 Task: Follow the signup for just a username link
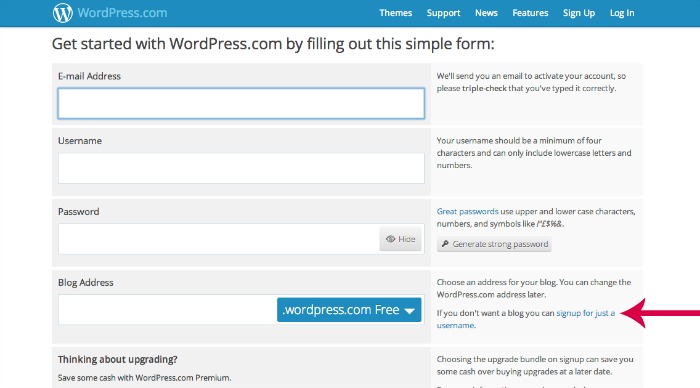click(586, 313)
